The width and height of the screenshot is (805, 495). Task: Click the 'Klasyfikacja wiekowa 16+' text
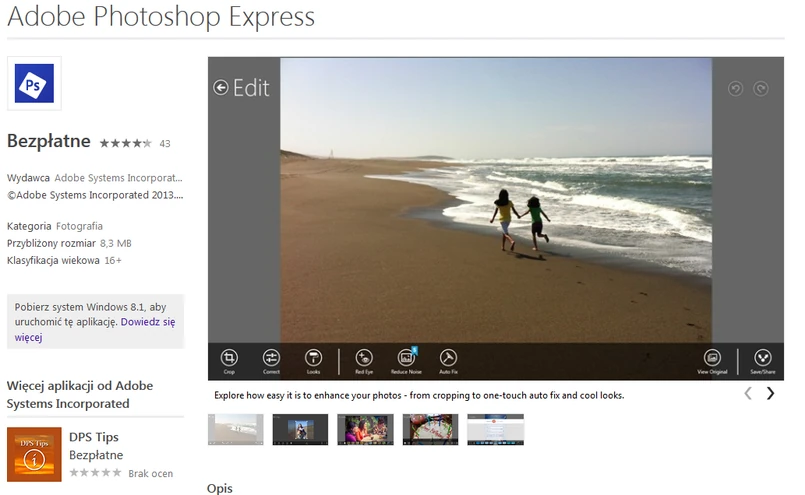click(x=64, y=260)
